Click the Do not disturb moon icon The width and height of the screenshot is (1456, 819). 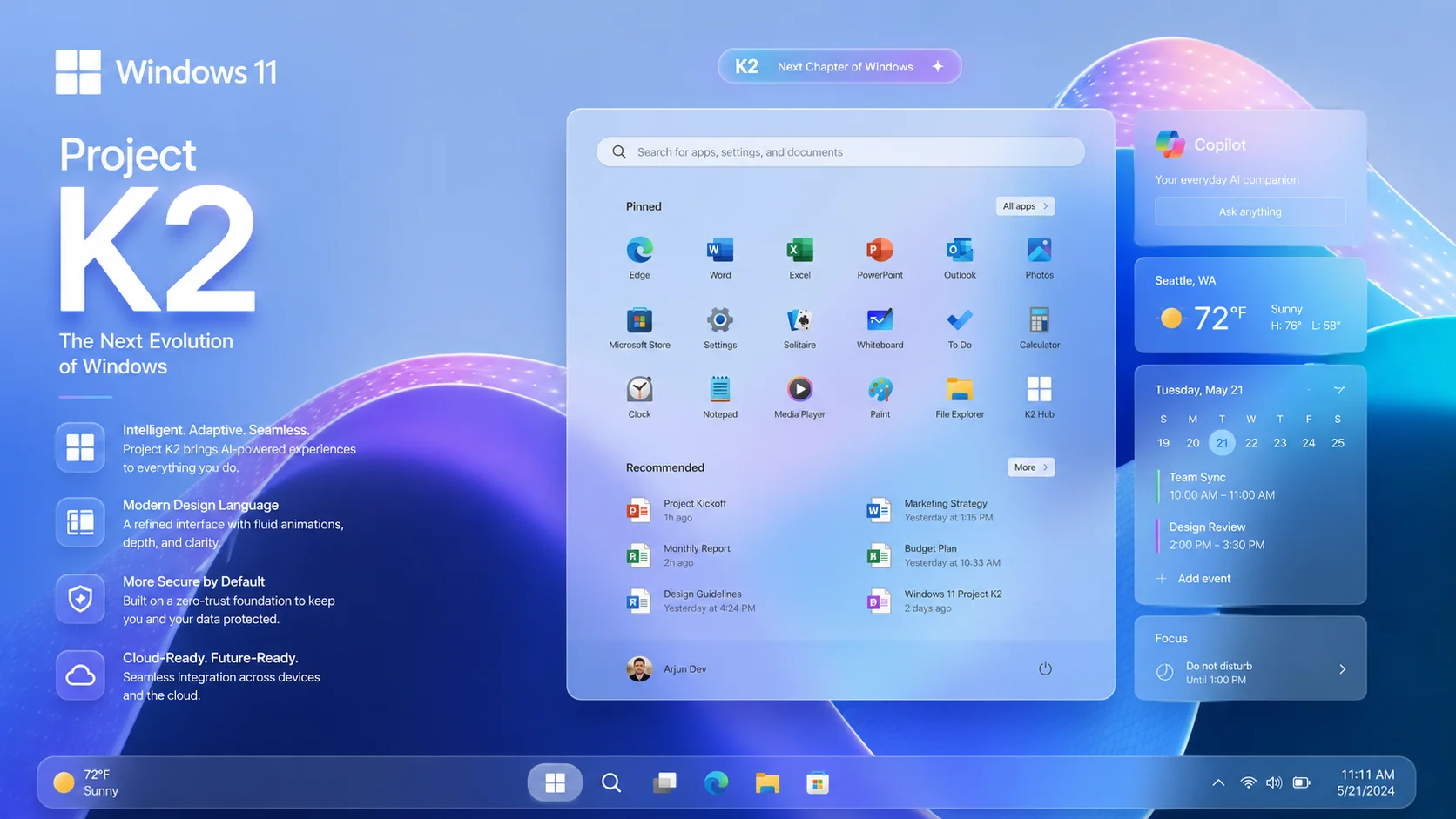coord(1164,672)
